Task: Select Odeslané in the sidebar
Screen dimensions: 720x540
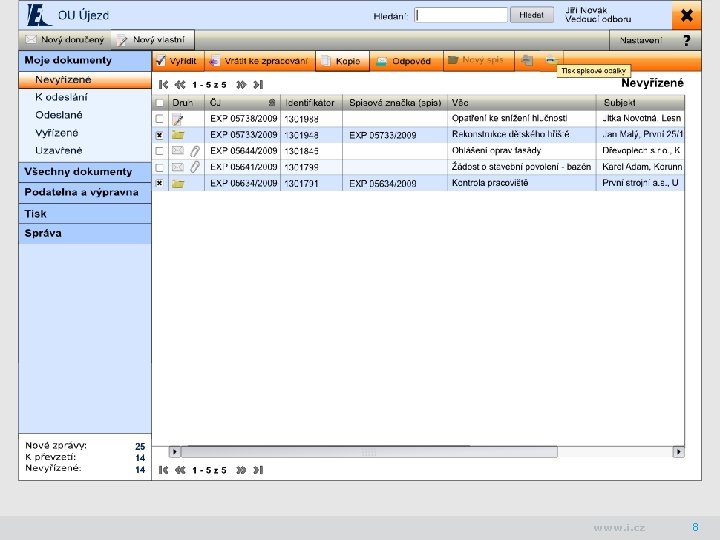Action: click(x=59, y=115)
